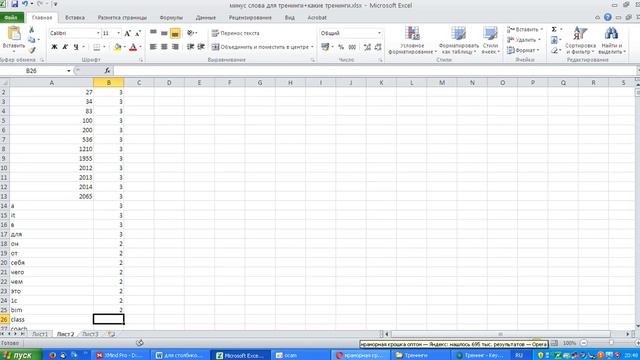The width and height of the screenshot is (640, 360).
Task: Open Delete cells (Удалить) dropdown
Action: 524,40
